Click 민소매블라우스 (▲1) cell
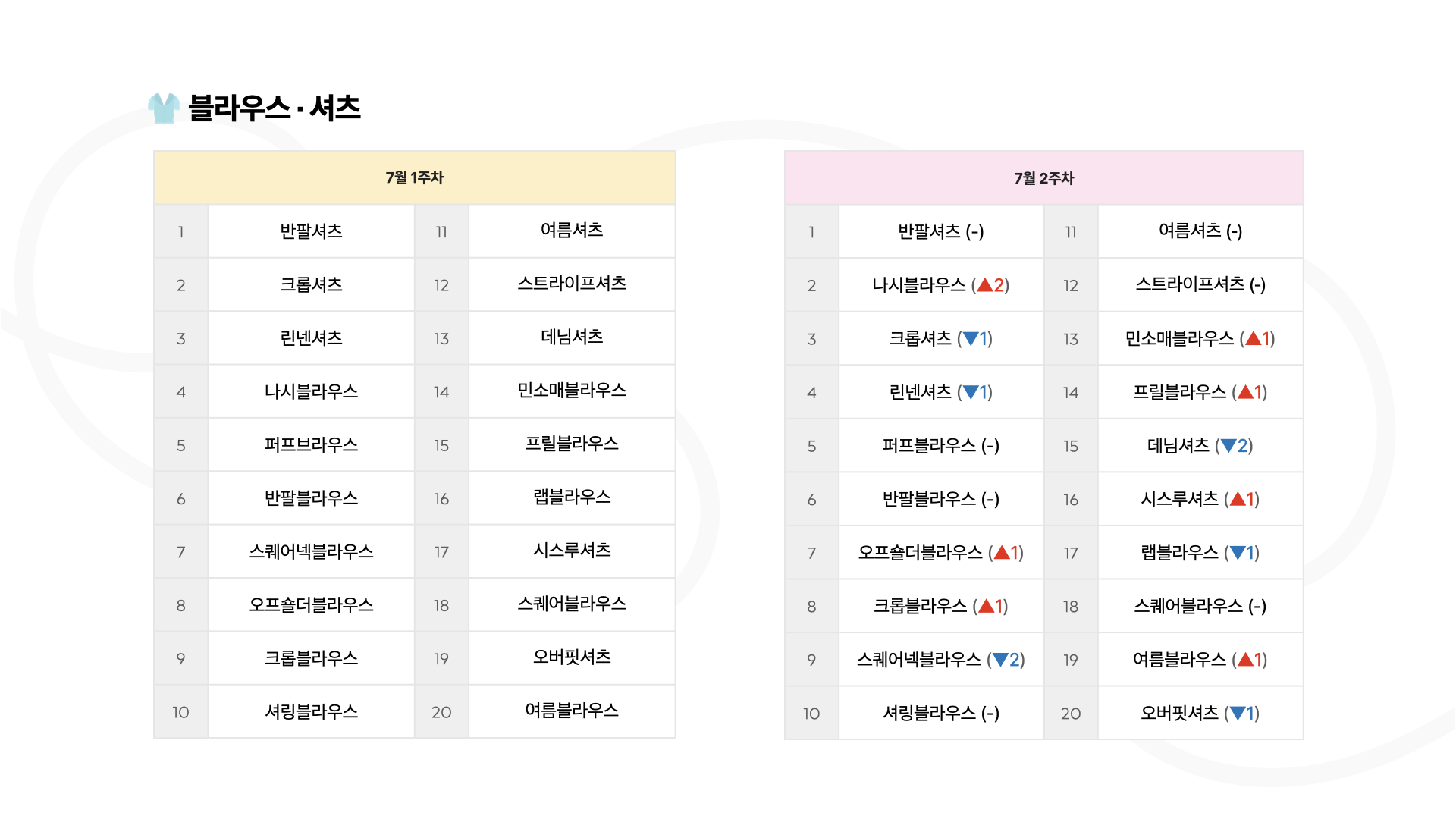 tap(1200, 338)
